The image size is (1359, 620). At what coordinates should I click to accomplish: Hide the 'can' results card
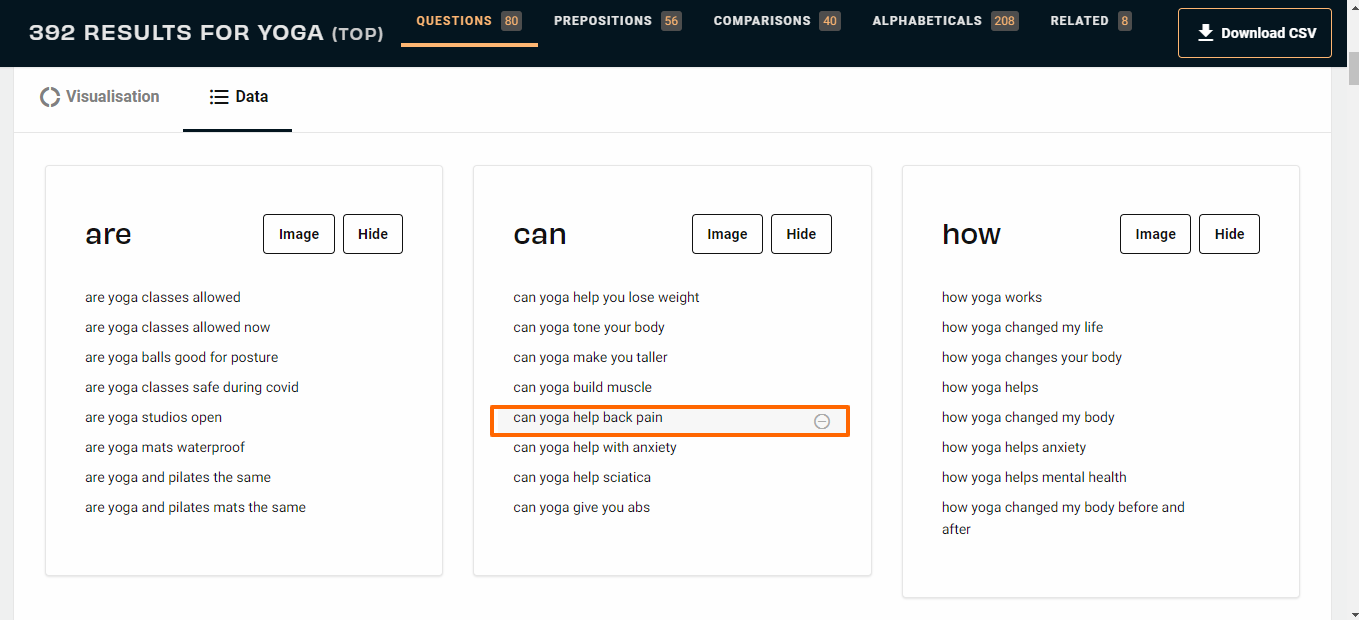point(801,234)
